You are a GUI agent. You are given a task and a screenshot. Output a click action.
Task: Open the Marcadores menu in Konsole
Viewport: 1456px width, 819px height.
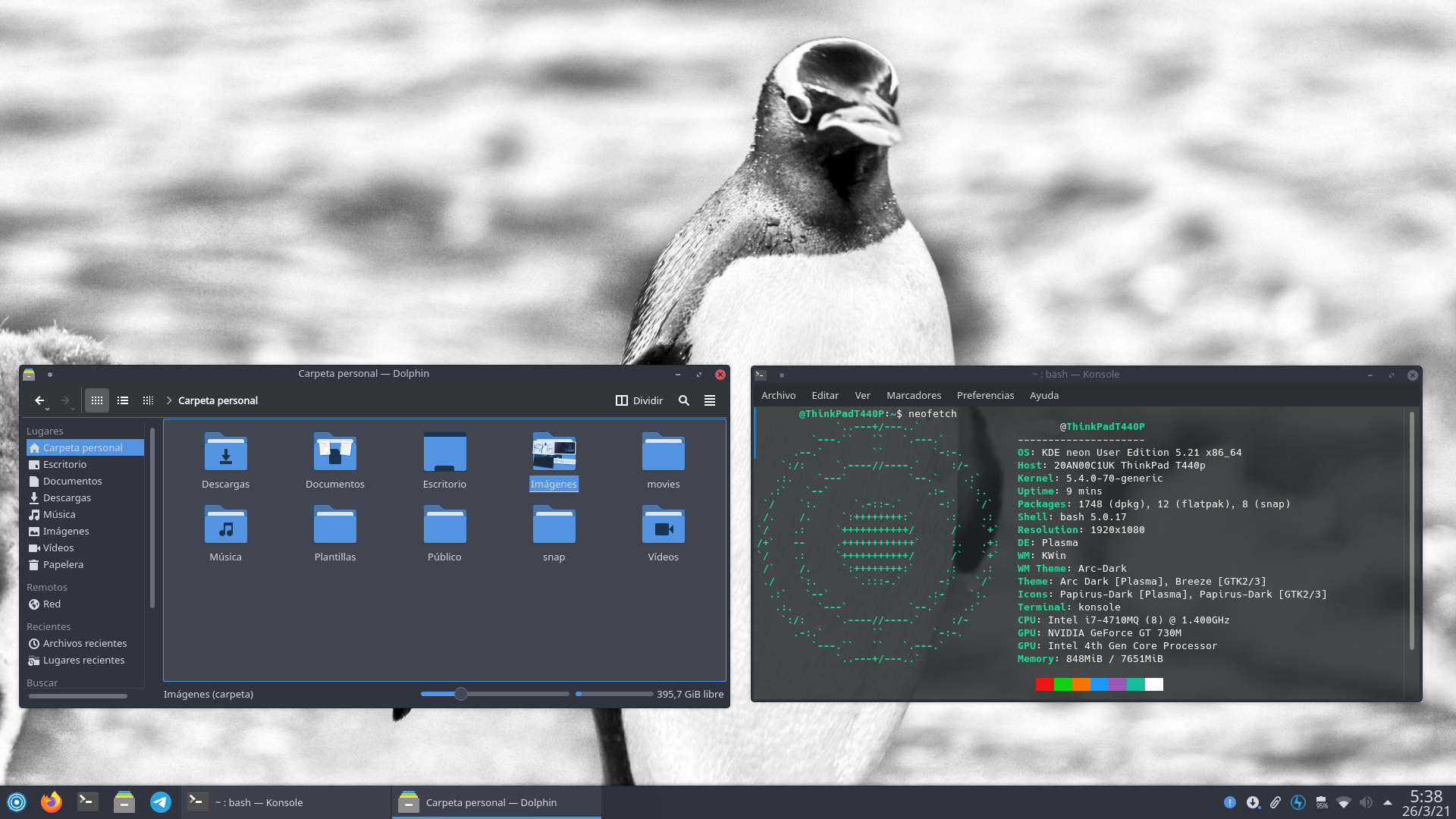pyautogui.click(x=914, y=395)
